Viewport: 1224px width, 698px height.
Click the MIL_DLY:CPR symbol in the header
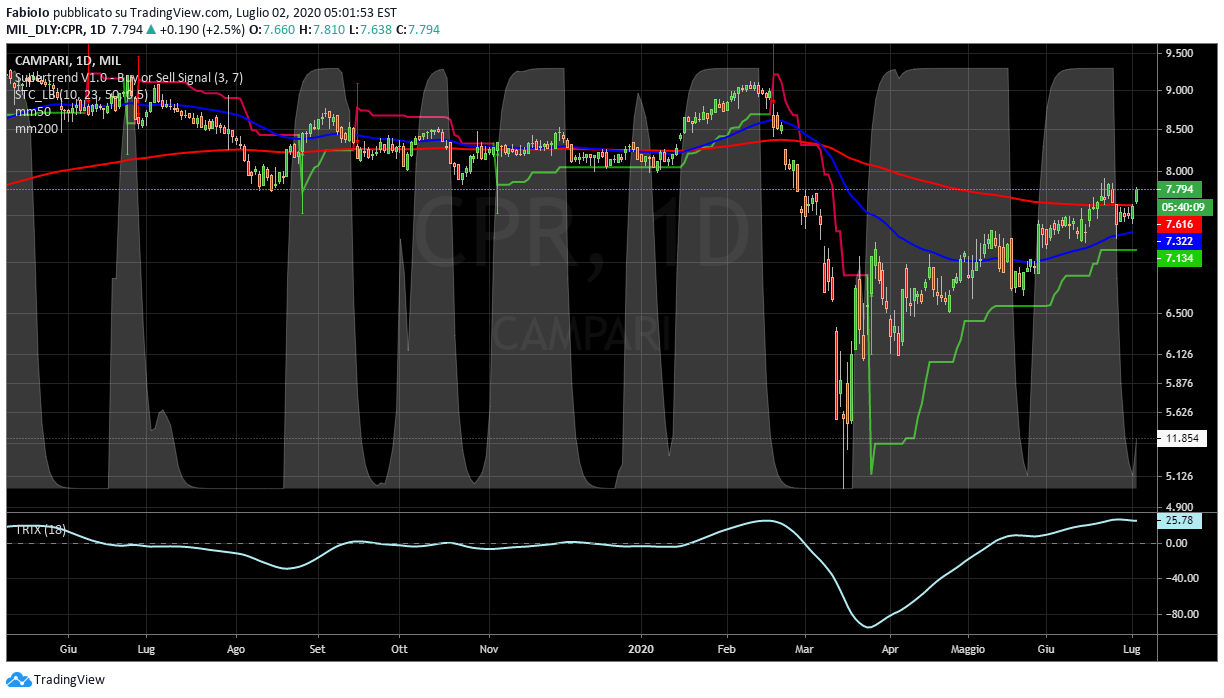tap(47, 29)
